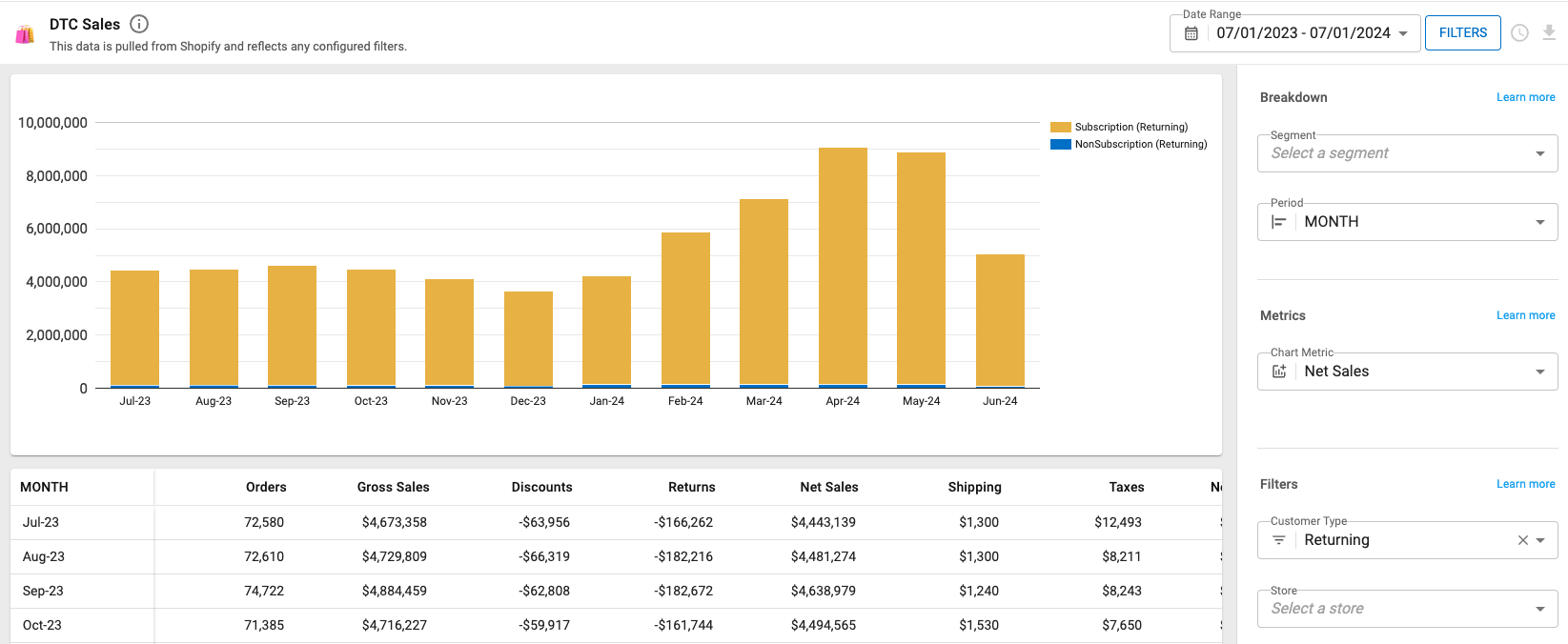The image size is (1568, 644).
Task: Click the Apr-24 bar in the chart
Action: [843, 267]
